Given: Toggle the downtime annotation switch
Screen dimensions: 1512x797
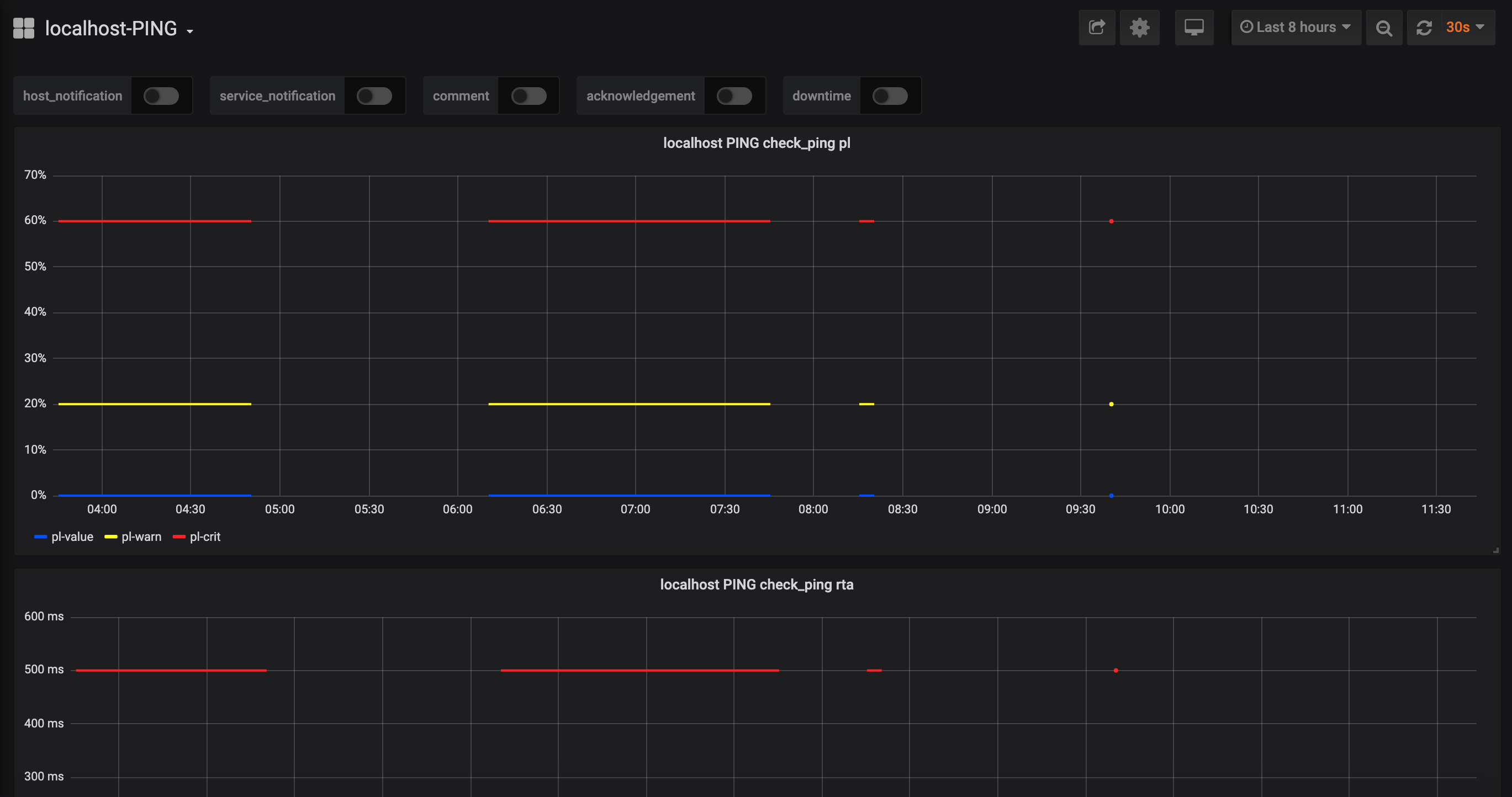Looking at the screenshot, I should (890, 95).
